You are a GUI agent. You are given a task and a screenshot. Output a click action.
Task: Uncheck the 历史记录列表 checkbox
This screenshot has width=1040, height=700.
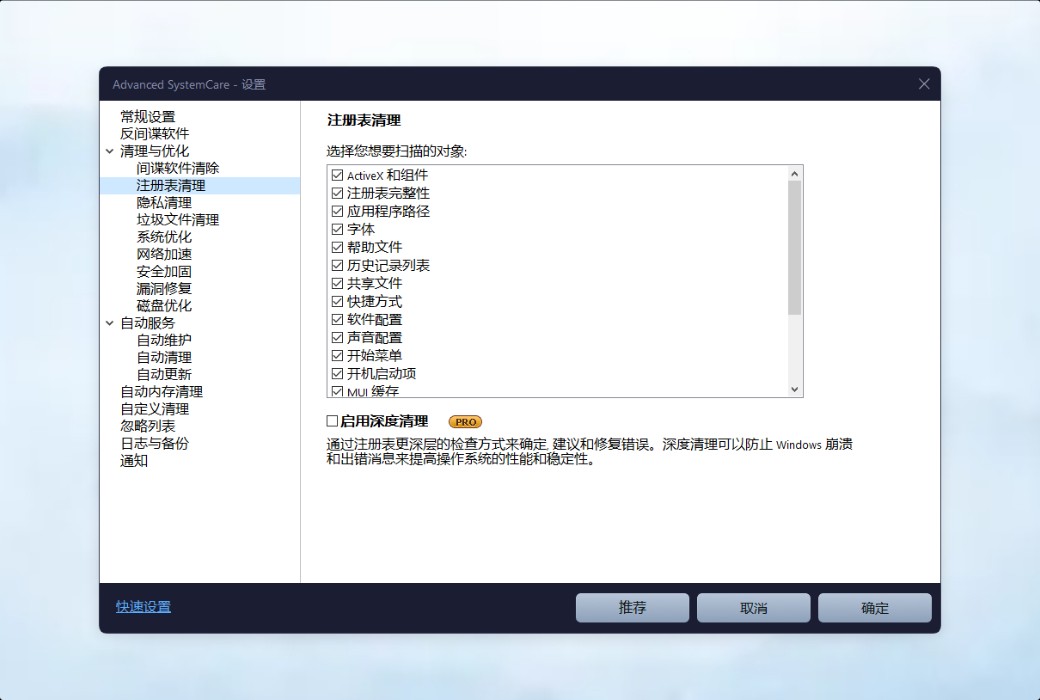337,265
